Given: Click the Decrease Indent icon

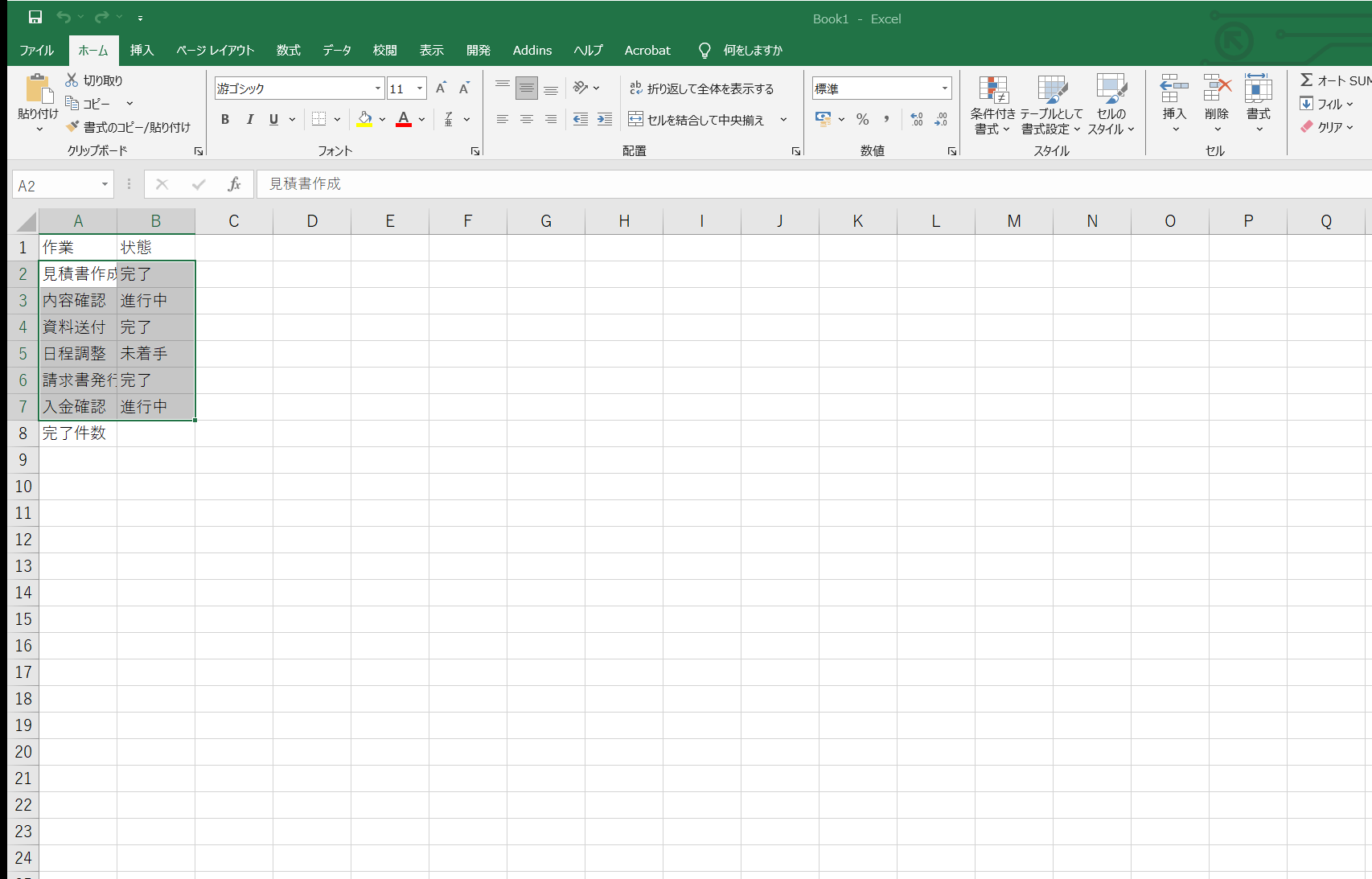Looking at the screenshot, I should [581, 119].
